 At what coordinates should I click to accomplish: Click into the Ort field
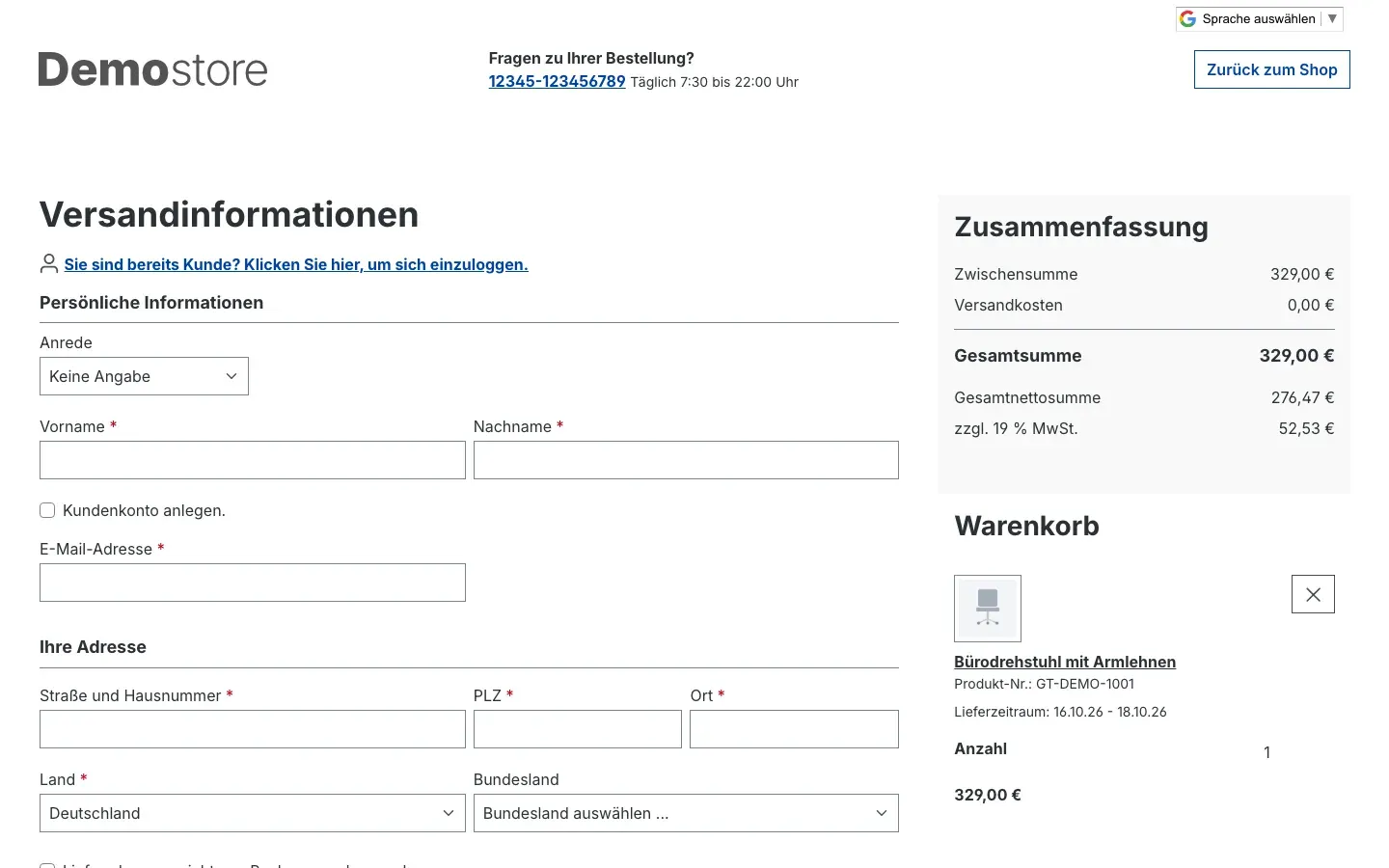(794, 729)
